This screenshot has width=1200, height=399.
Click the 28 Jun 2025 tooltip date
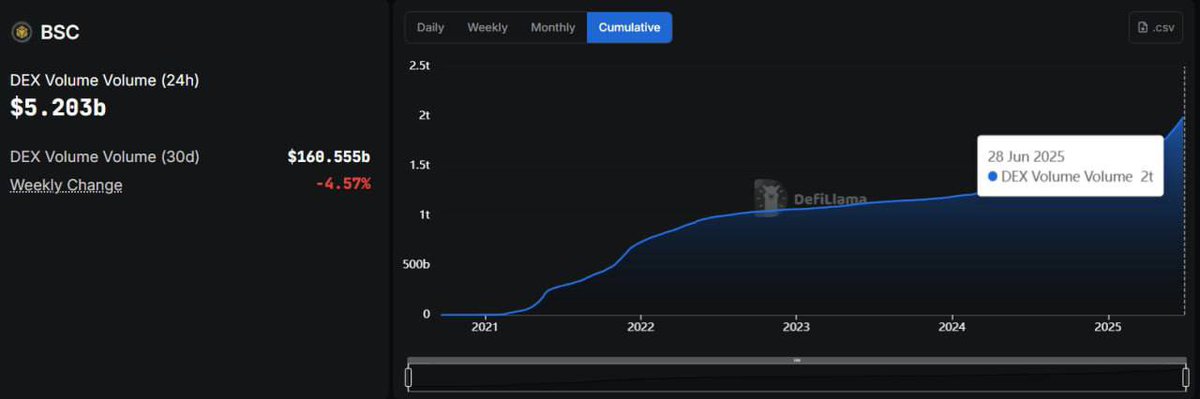pyautogui.click(x=1026, y=156)
